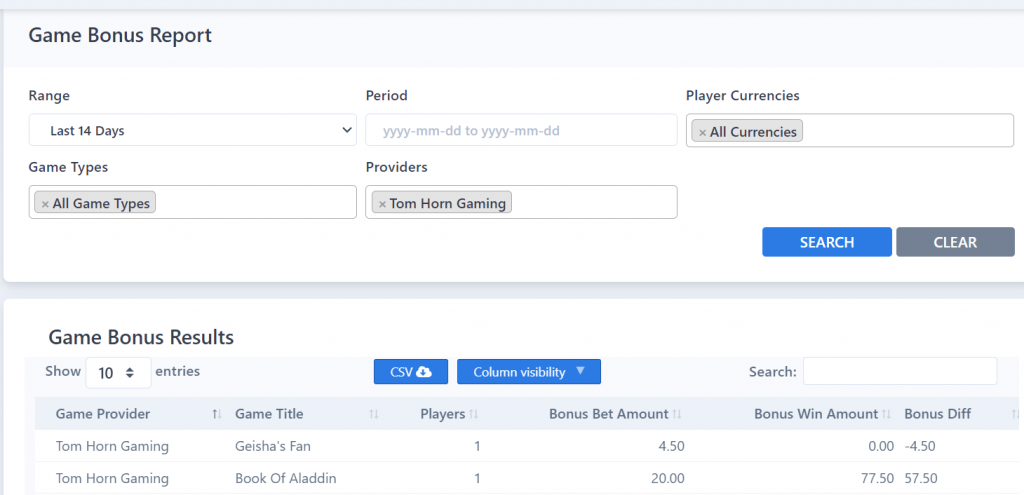Open the Column visibility dropdown
This screenshot has width=1024, height=495.
pos(529,372)
